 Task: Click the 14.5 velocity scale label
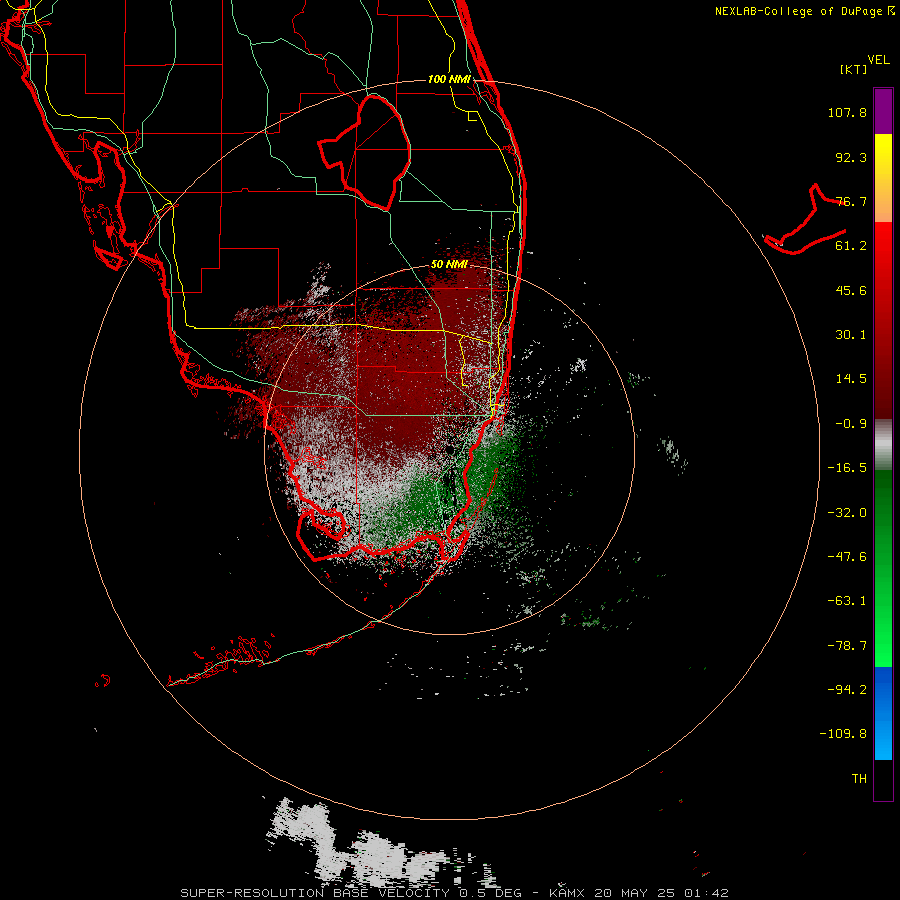851,379
